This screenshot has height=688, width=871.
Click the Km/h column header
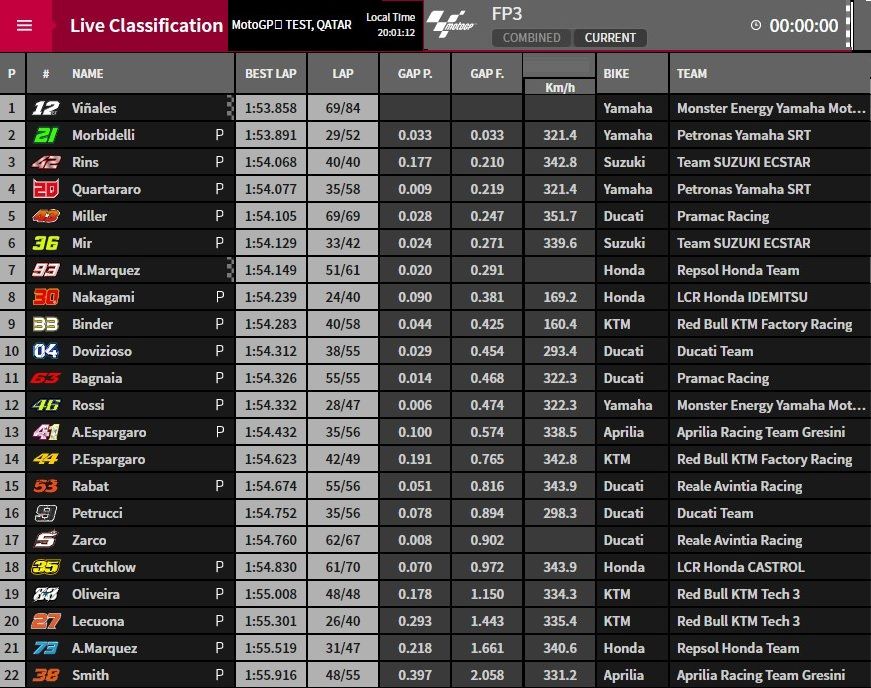click(x=560, y=87)
